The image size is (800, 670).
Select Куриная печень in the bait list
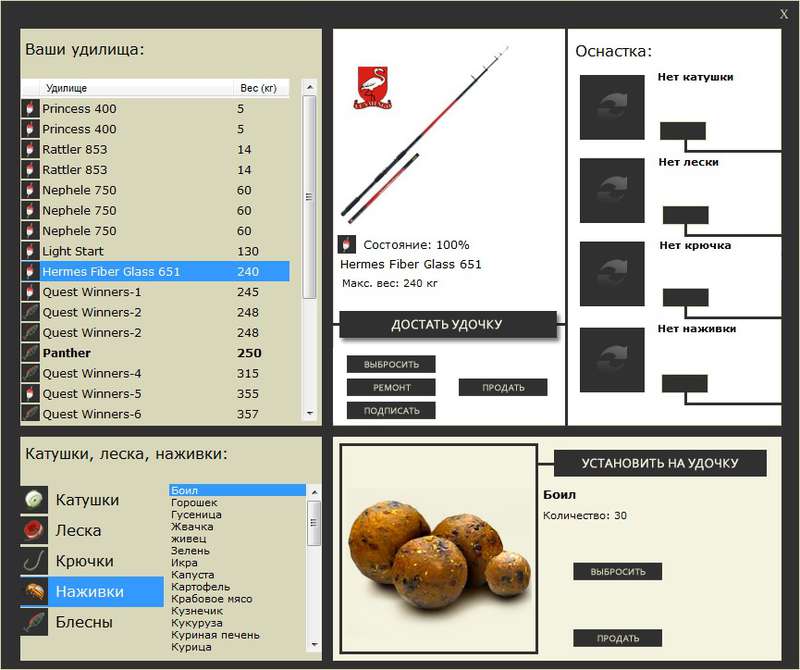tap(237, 635)
